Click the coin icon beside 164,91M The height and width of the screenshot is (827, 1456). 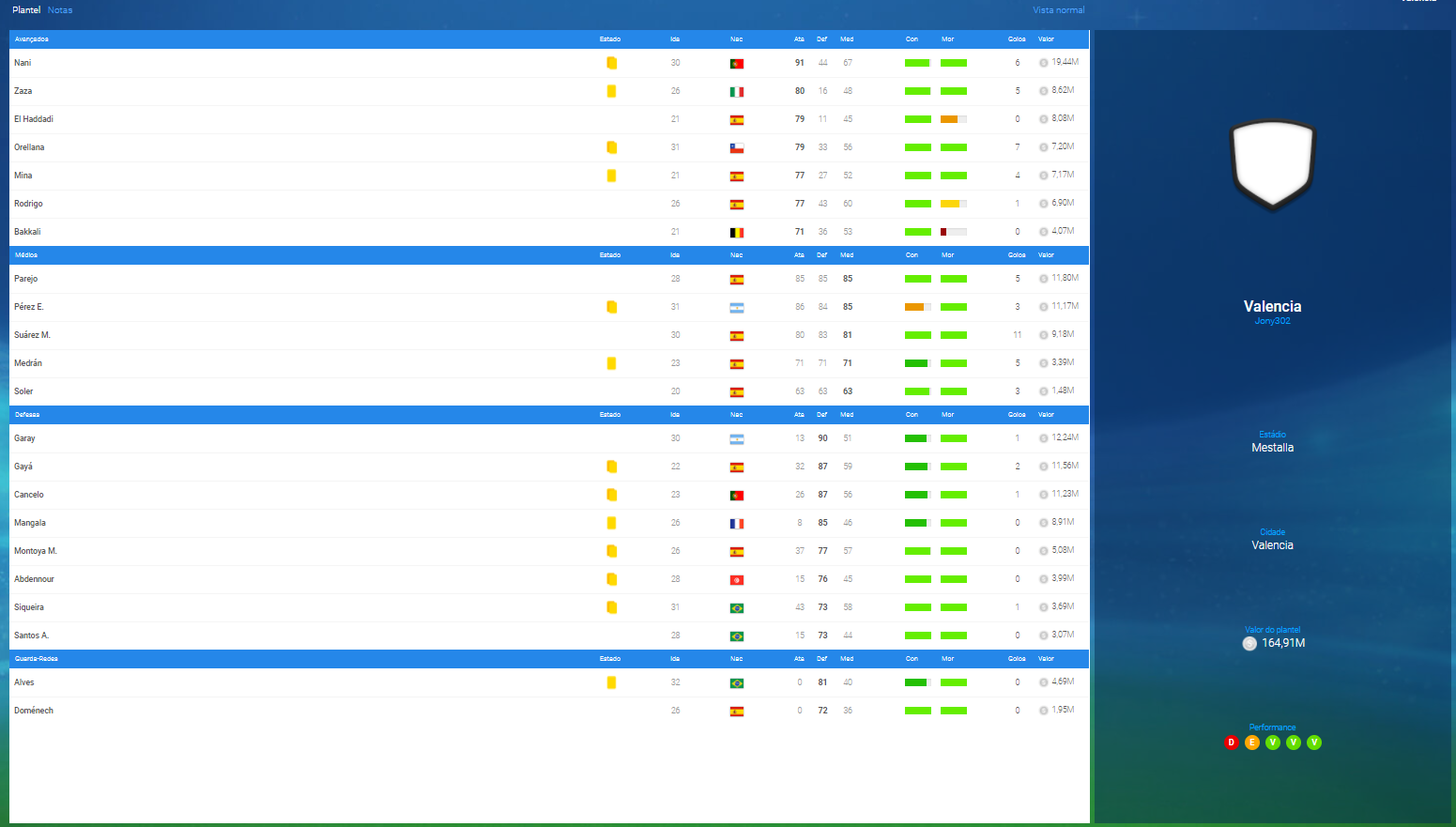tap(1249, 644)
